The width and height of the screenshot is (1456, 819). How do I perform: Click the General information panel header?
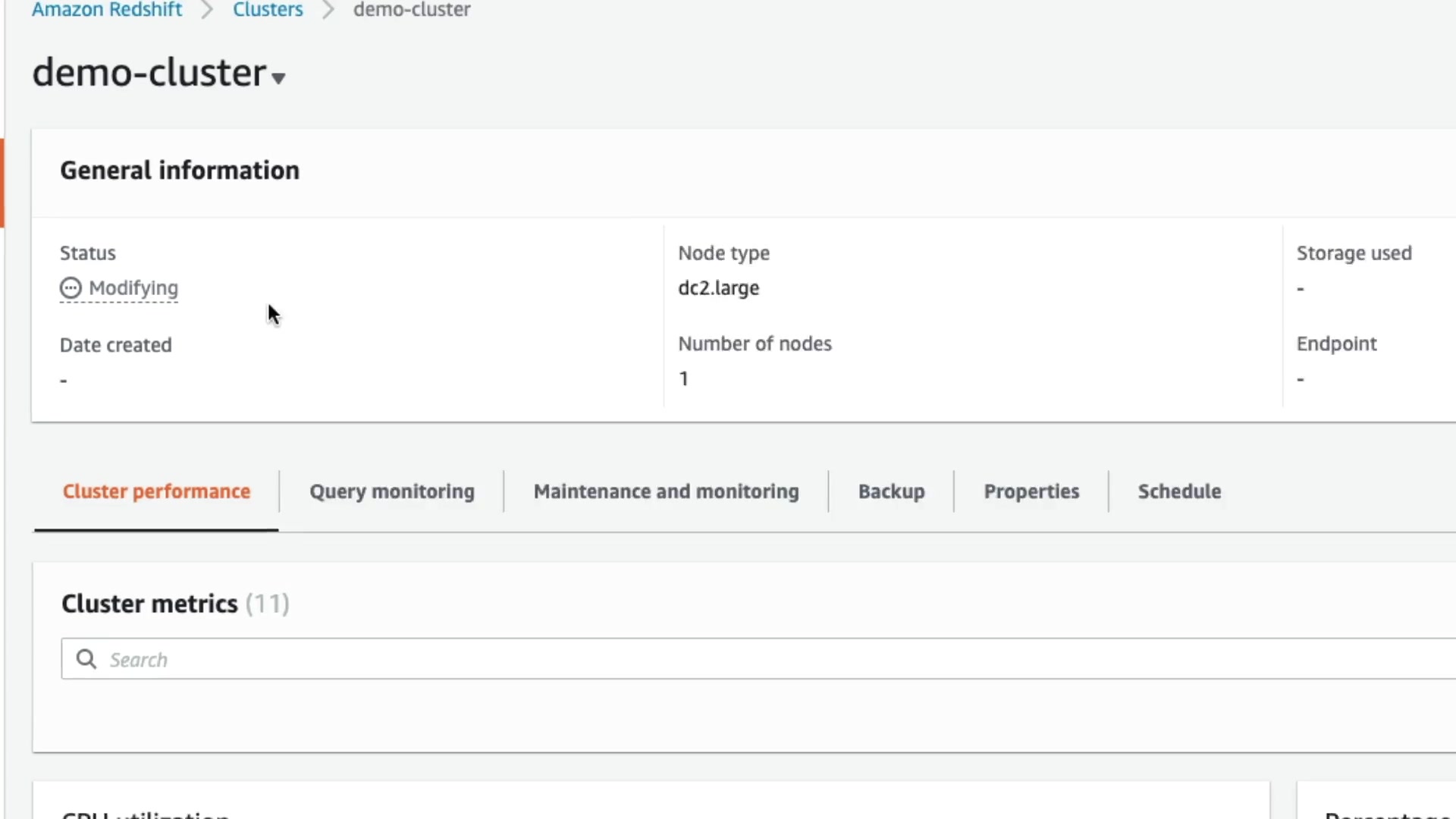coord(180,171)
